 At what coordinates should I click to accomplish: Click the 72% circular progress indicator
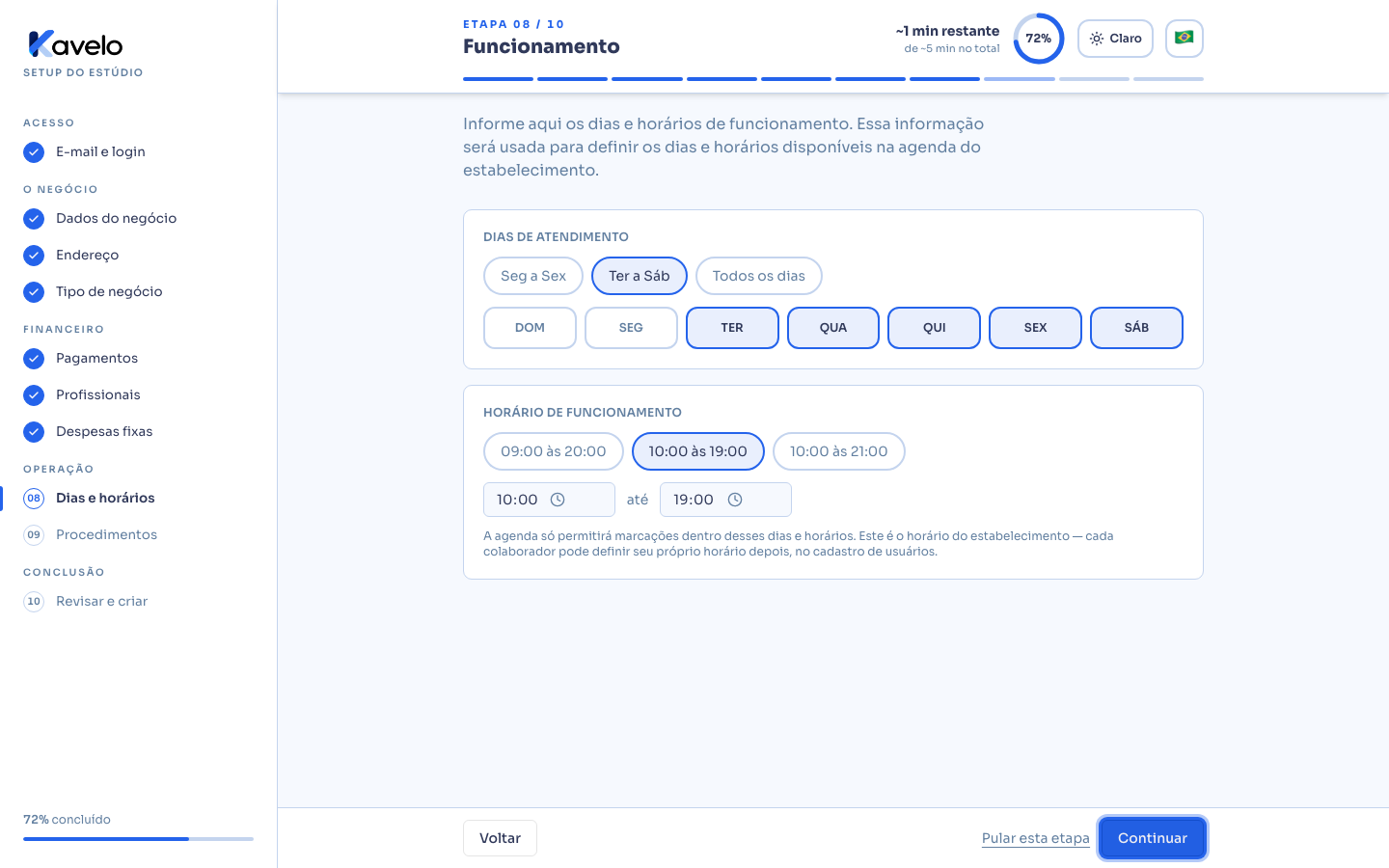coord(1039,39)
